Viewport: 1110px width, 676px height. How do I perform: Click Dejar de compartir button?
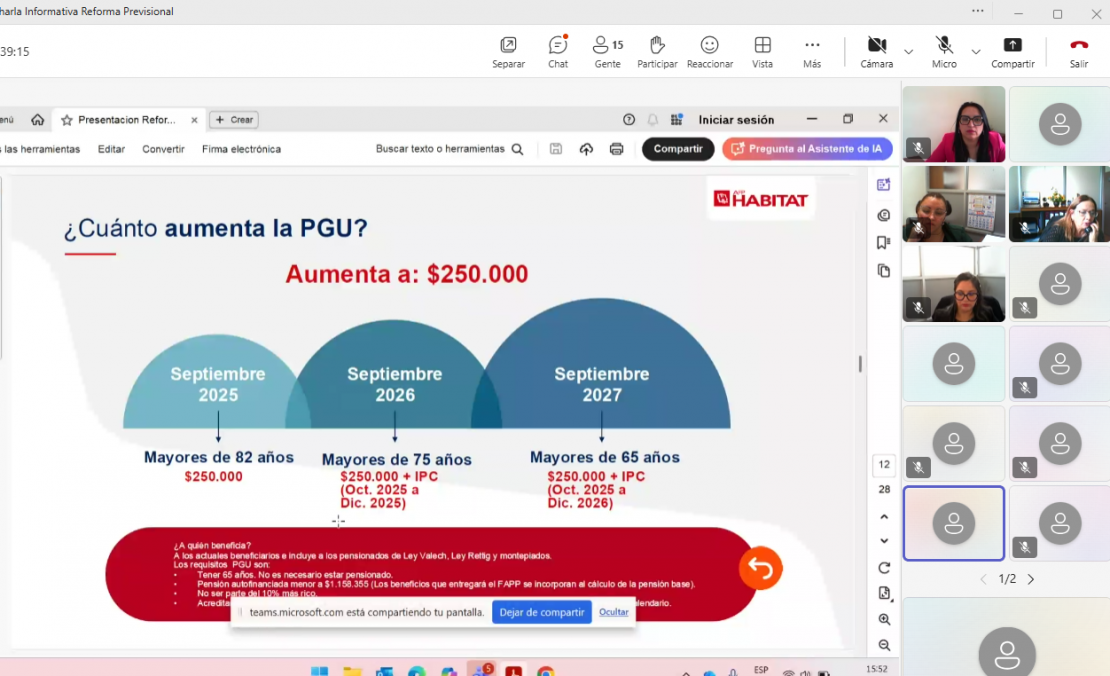coord(541,612)
